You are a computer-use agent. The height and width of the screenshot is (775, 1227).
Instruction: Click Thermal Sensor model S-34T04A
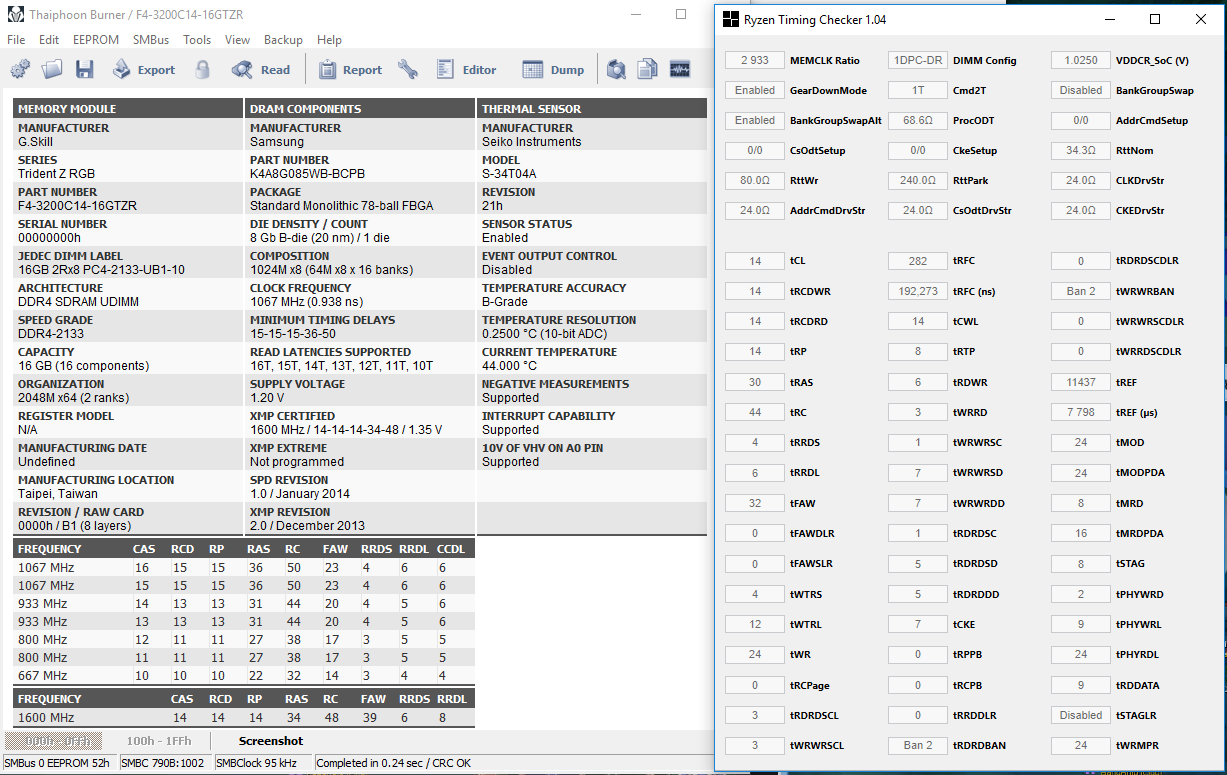509,174
